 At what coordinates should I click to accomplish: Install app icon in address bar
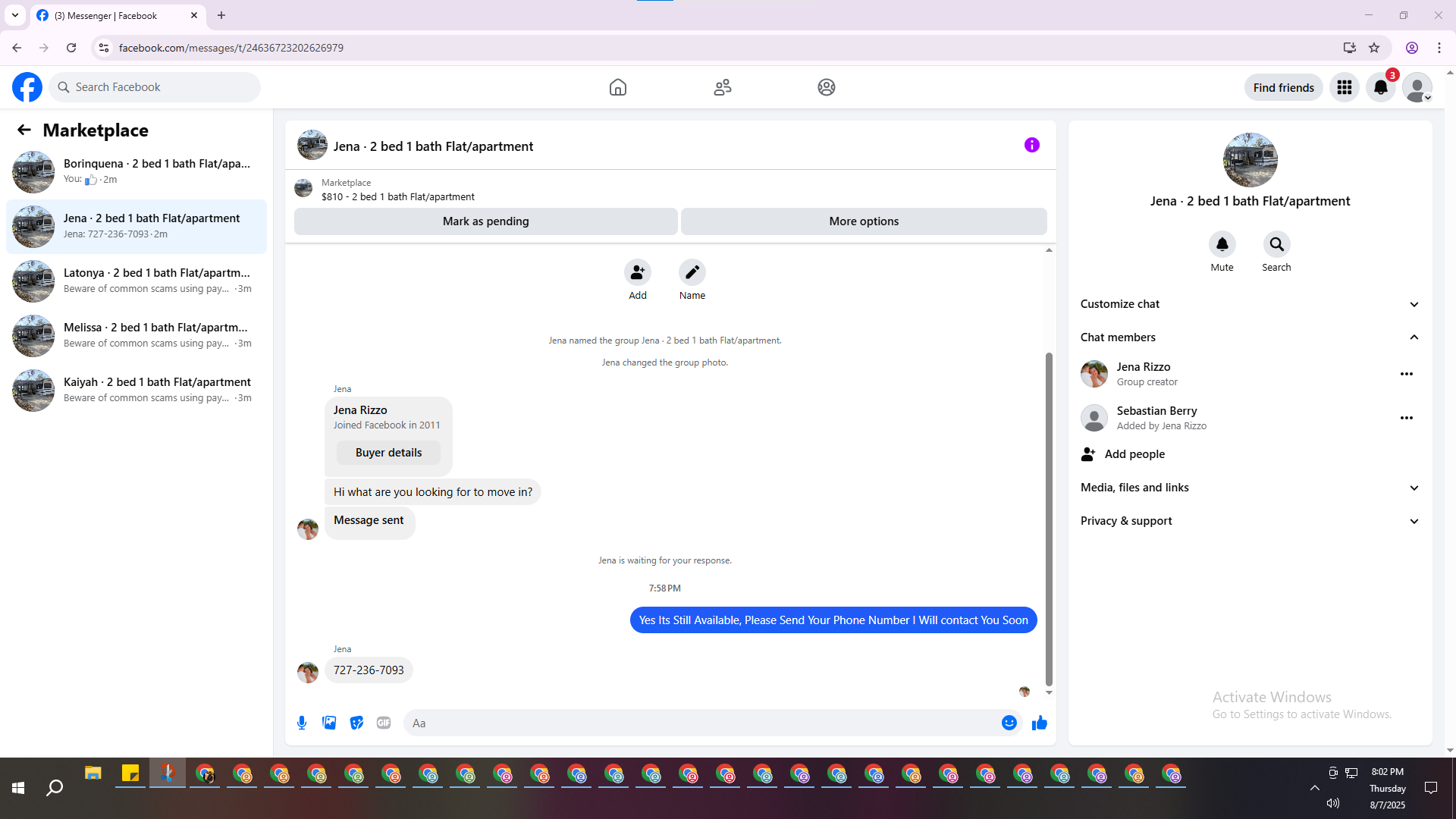[x=1349, y=48]
